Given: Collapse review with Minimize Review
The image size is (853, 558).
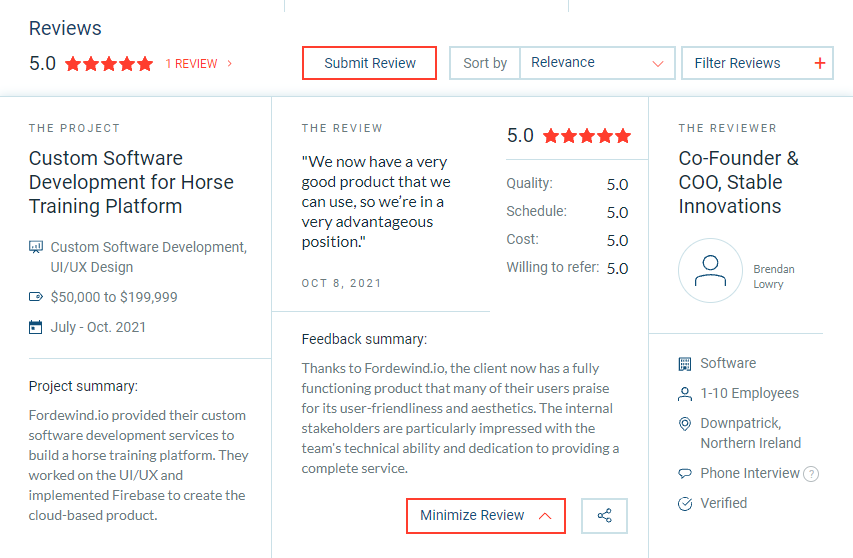Looking at the screenshot, I should [485, 516].
